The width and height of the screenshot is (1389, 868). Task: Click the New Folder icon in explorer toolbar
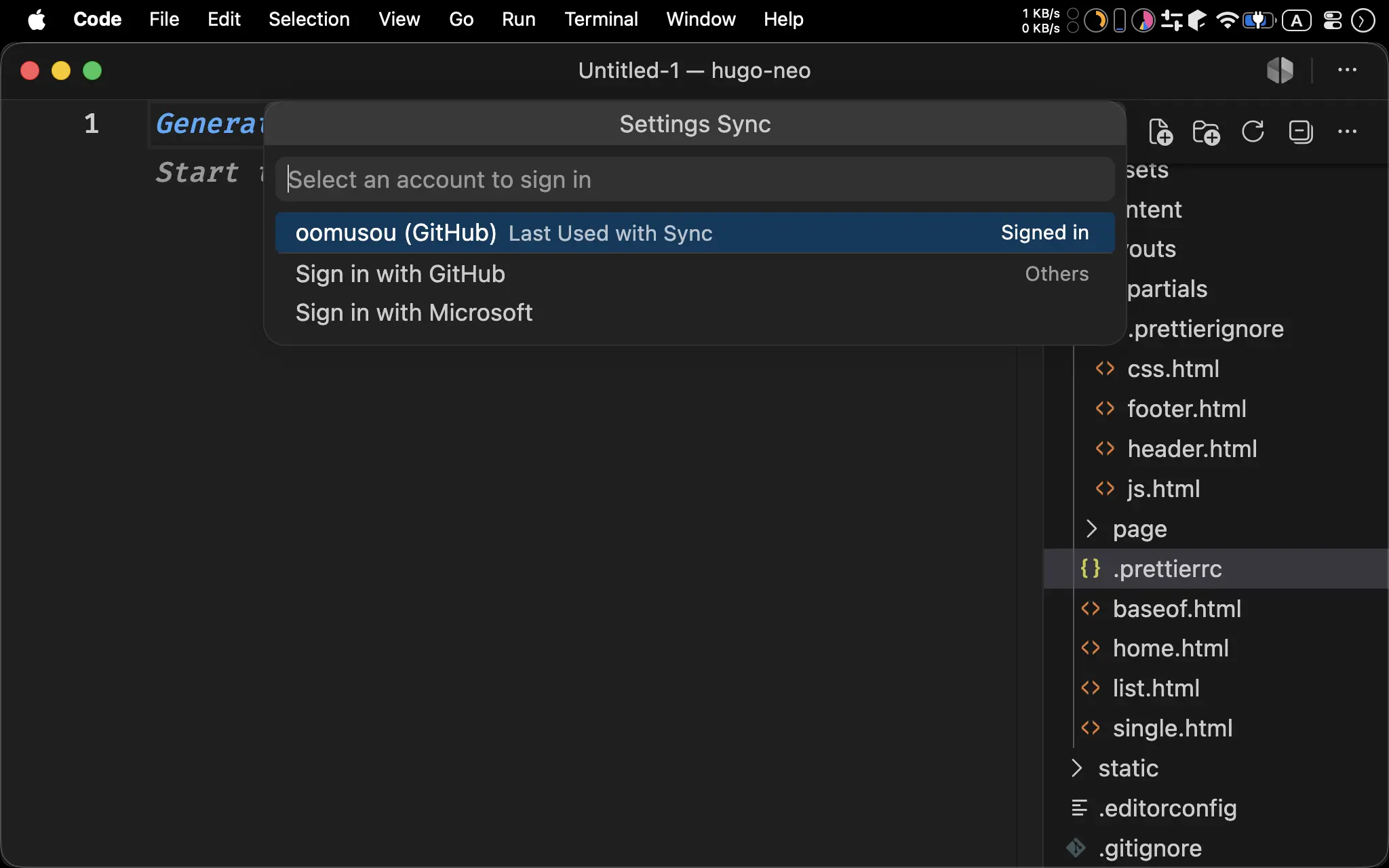coord(1206,132)
